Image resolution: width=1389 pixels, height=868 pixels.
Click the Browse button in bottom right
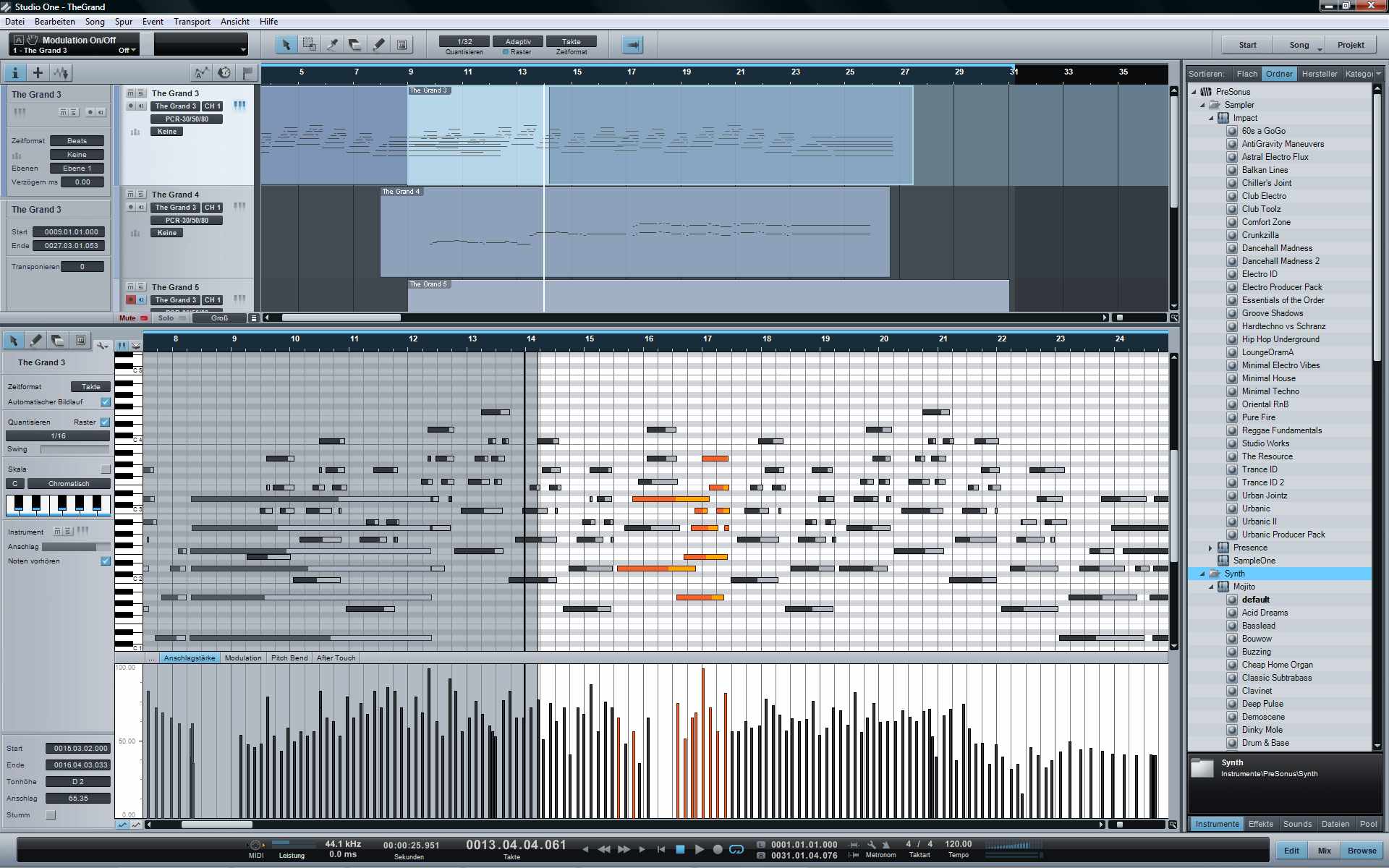coord(1362,851)
